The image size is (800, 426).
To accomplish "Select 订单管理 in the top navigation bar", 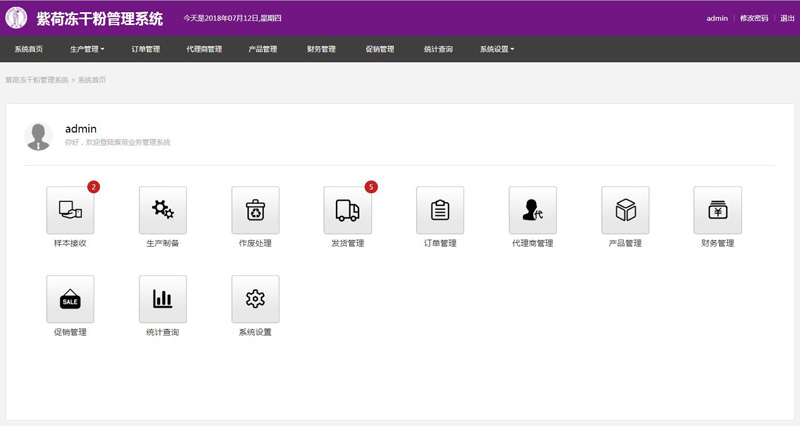I will click(x=145, y=49).
